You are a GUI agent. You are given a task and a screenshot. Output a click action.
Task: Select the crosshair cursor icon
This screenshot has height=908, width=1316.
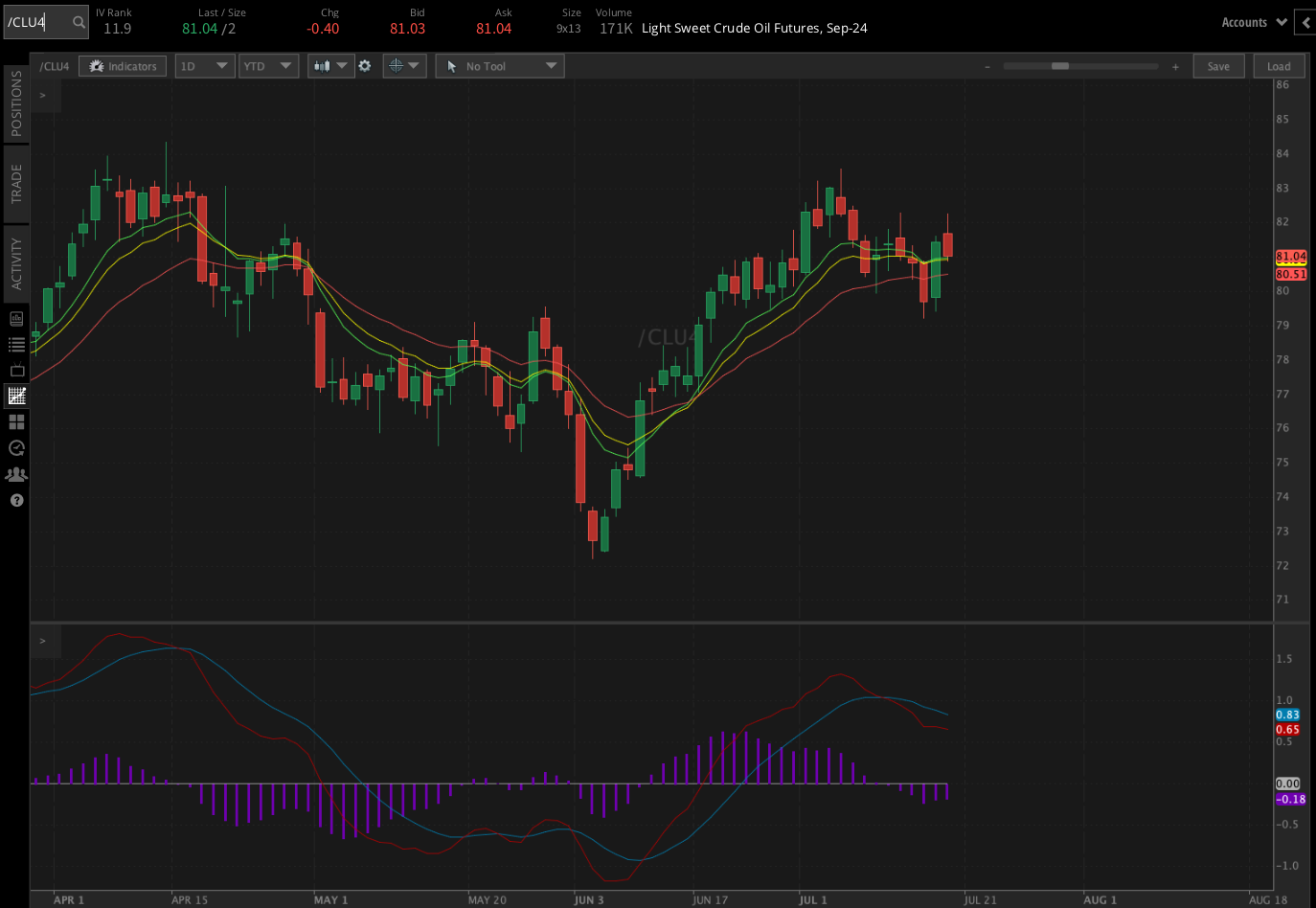[x=397, y=65]
